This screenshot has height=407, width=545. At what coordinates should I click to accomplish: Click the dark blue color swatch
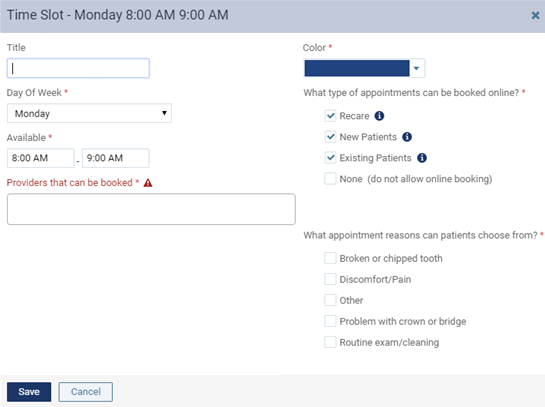[357, 68]
